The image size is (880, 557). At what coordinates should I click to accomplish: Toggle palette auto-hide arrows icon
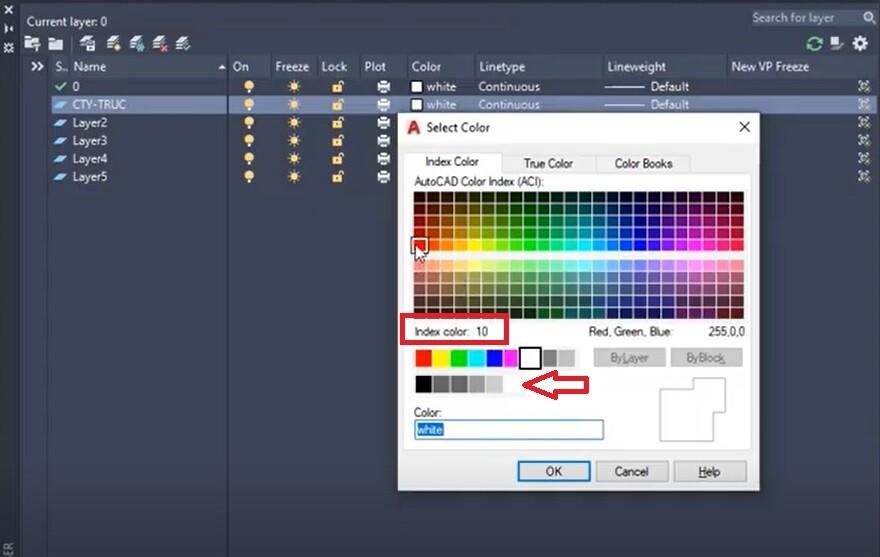click(8, 29)
